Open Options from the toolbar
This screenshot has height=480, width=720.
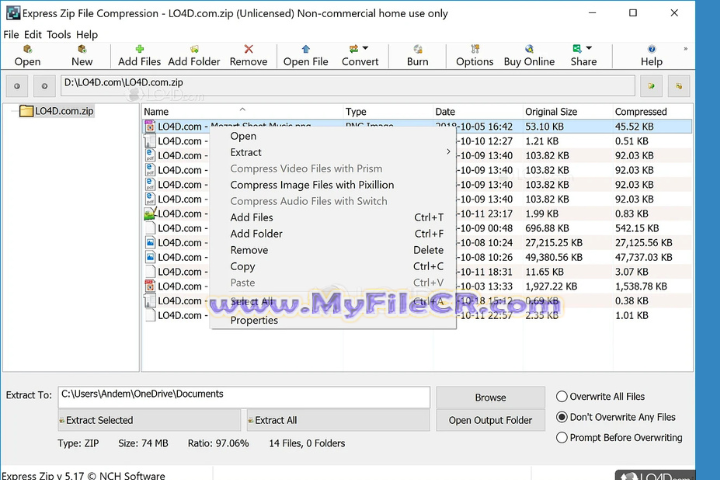pos(474,56)
